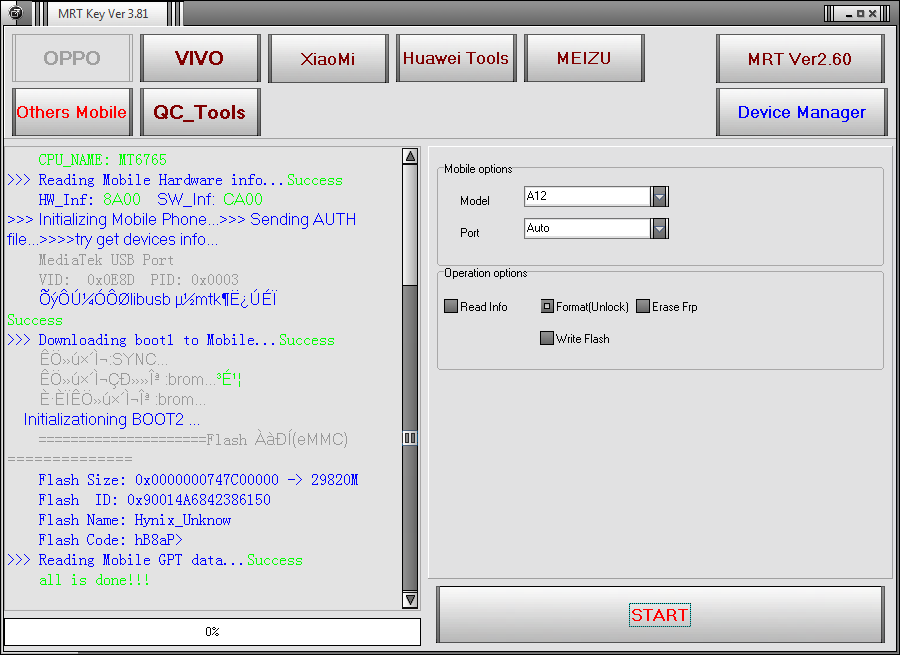Expand the Port dropdown arrow
The image size is (900, 655).
pyautogui.click(x=660, y=229)
